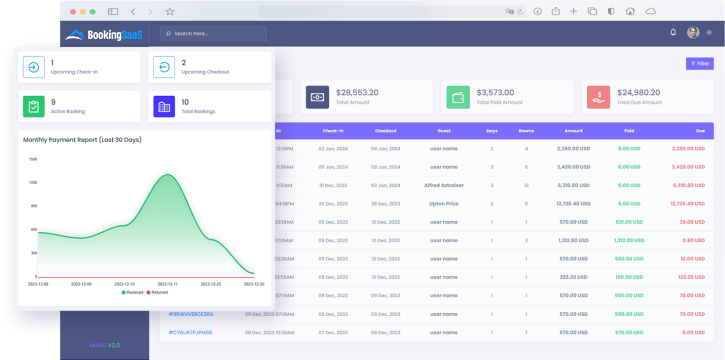This screenshot has height=360, width=725.
Task: Click the Total Paid Amount wallet icon
Action: 458,97
